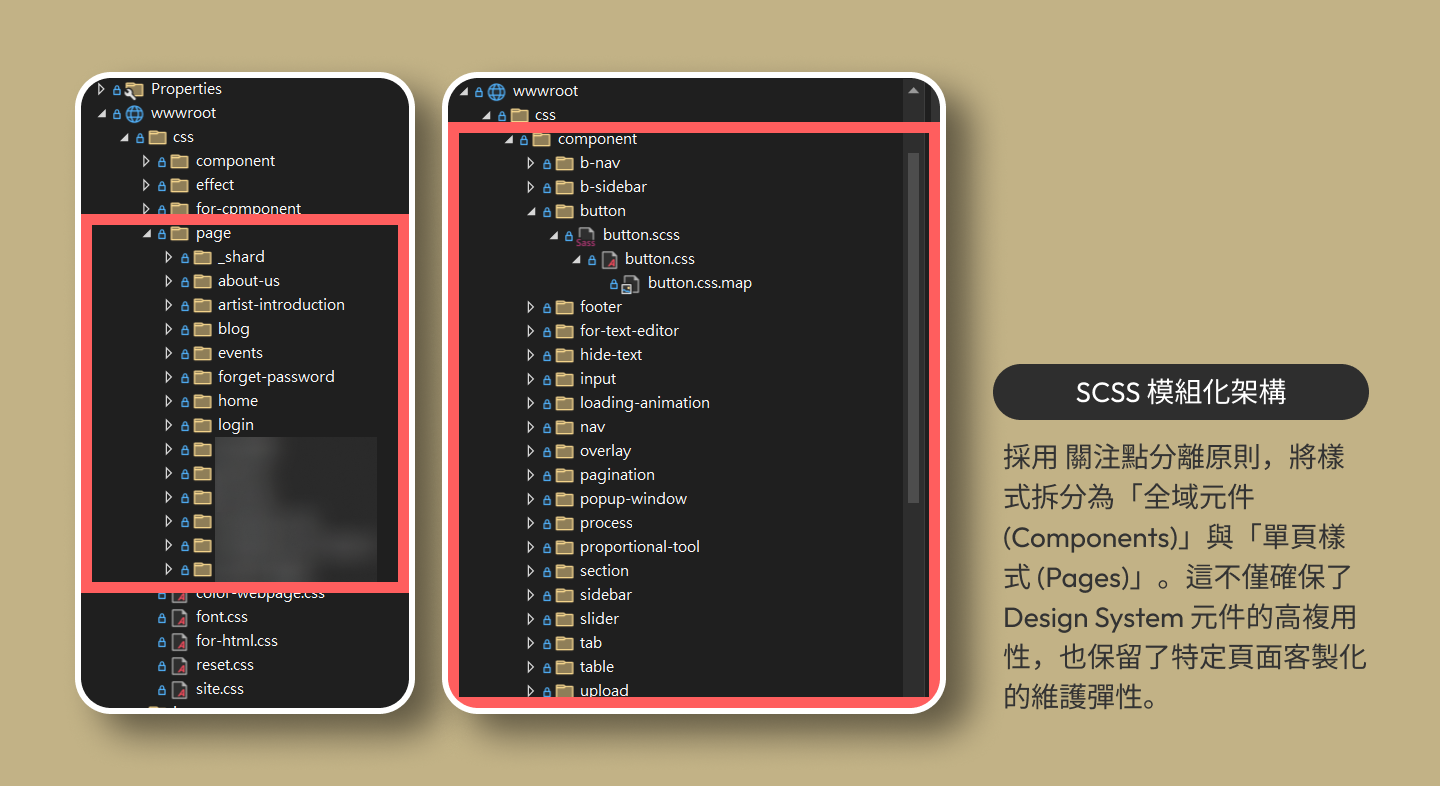The height and width of the screenshot is (786, 1440).
Task: Select the proportional-tool folder
Action: click(x=639, y=547)
